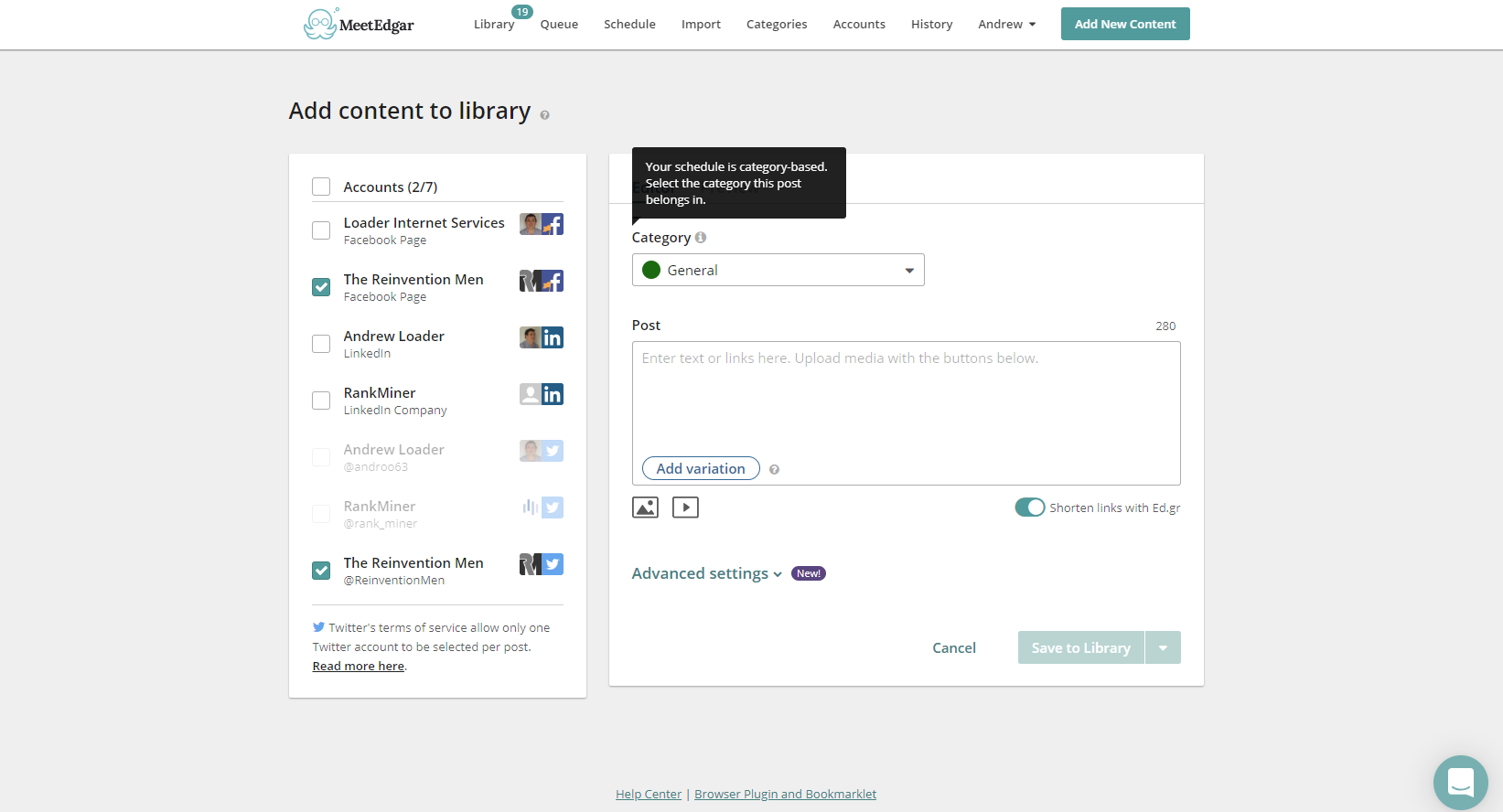Check RankMiner @rank_miner account
Image resolution: width=1503 pixels, height=812 pixels.
pos(321,514)
